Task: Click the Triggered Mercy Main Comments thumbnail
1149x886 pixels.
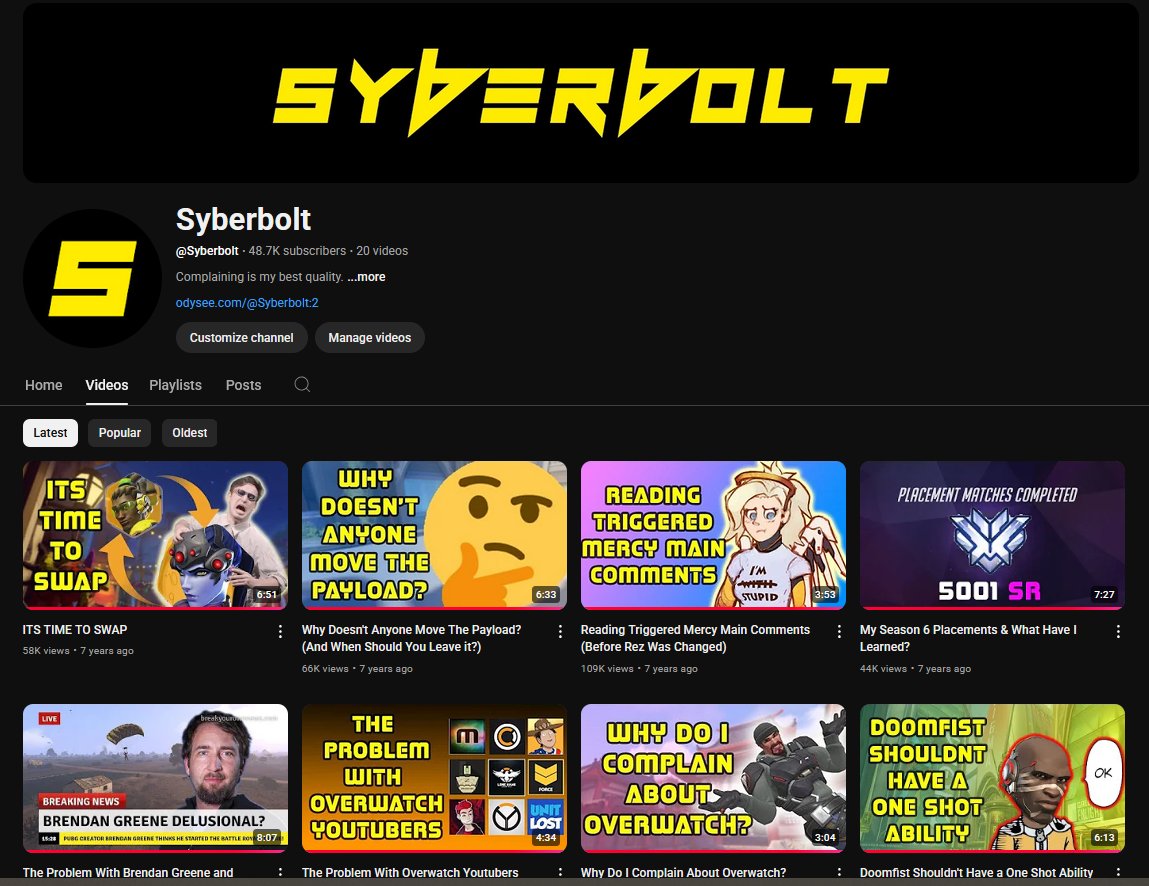Action: [713, 535]
